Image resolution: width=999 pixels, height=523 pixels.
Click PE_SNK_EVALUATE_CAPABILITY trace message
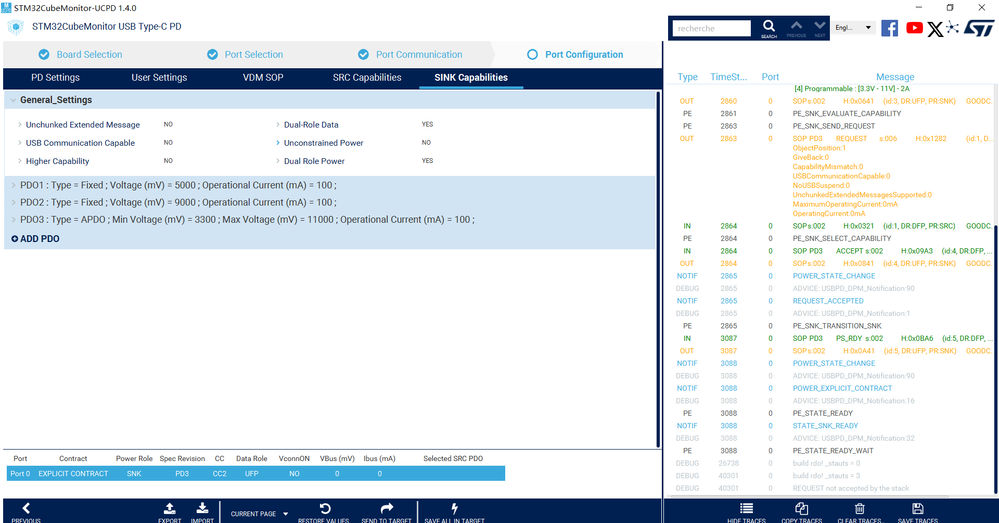tap(847, 113)
